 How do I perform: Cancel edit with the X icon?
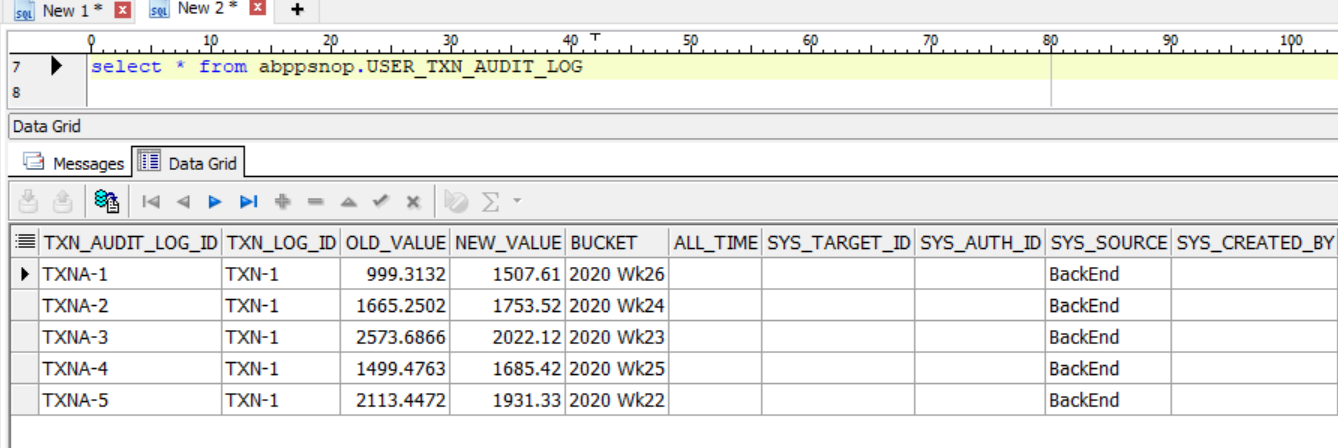412,202
